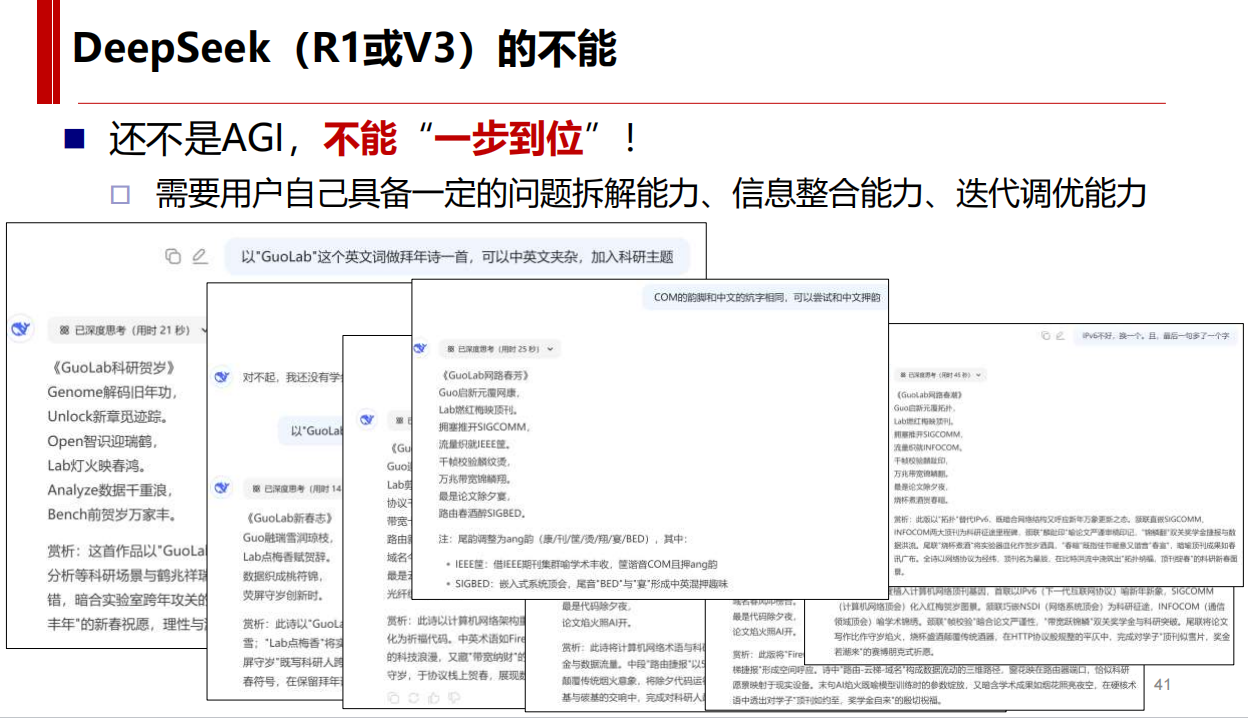
Task: Click DeepSeek avatar beside the 25-second thinking chip
Action: tap(422, 349)
